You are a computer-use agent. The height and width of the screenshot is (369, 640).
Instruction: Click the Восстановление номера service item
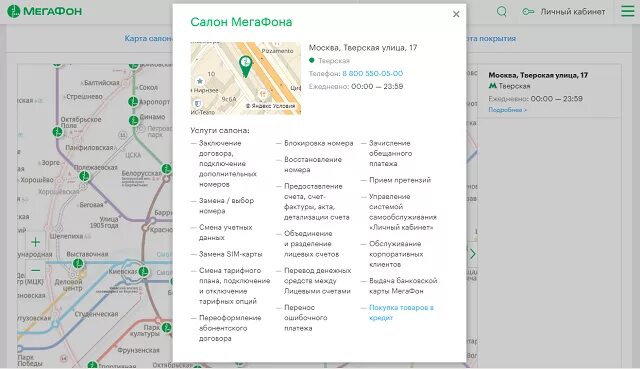[x=313, y=164]
